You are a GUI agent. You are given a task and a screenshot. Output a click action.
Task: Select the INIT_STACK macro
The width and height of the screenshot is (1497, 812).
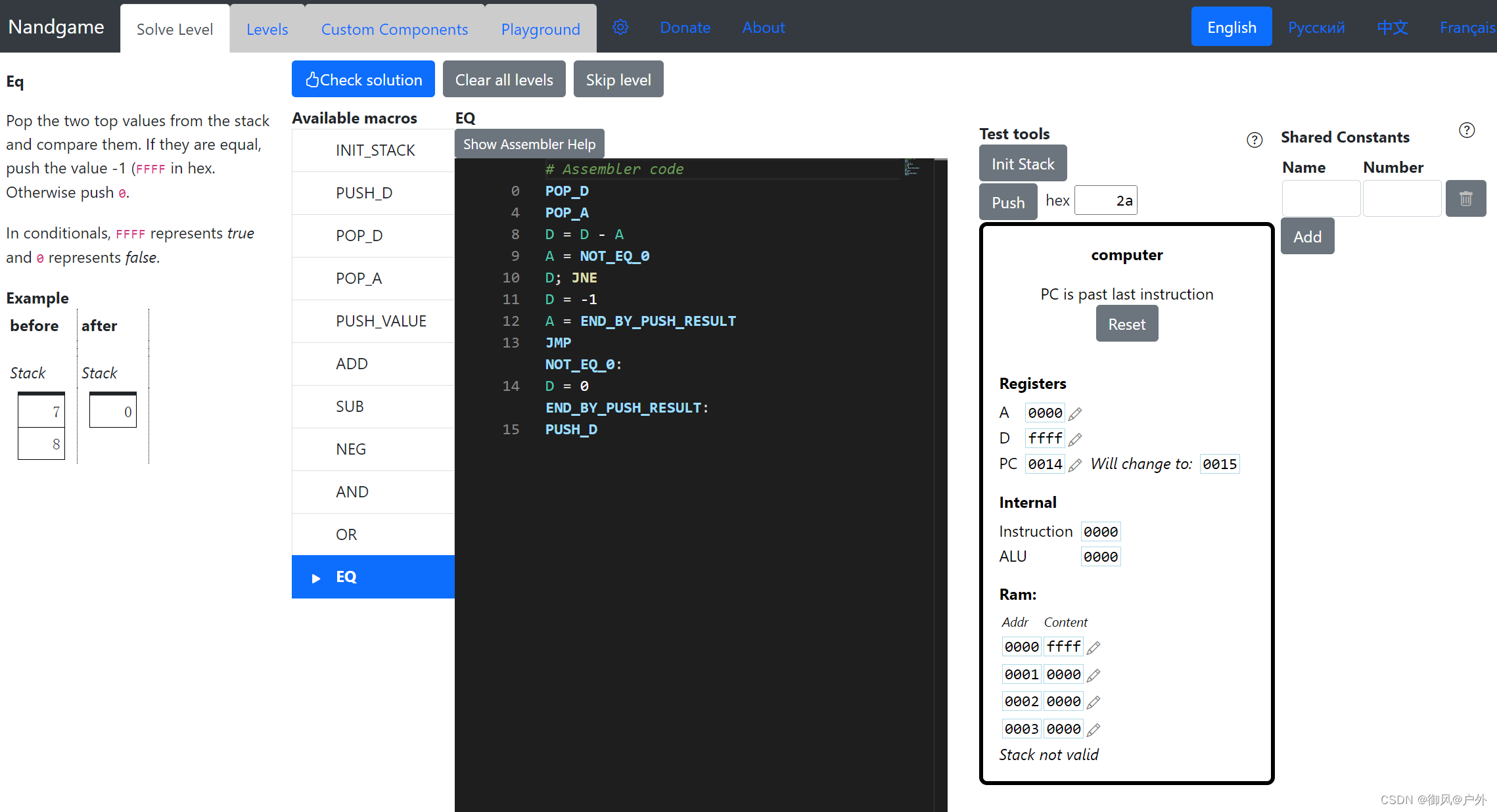click(x=373, y=150)
